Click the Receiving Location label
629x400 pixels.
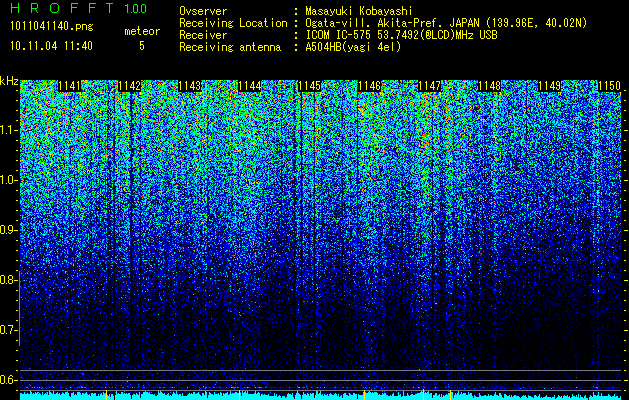233,23
